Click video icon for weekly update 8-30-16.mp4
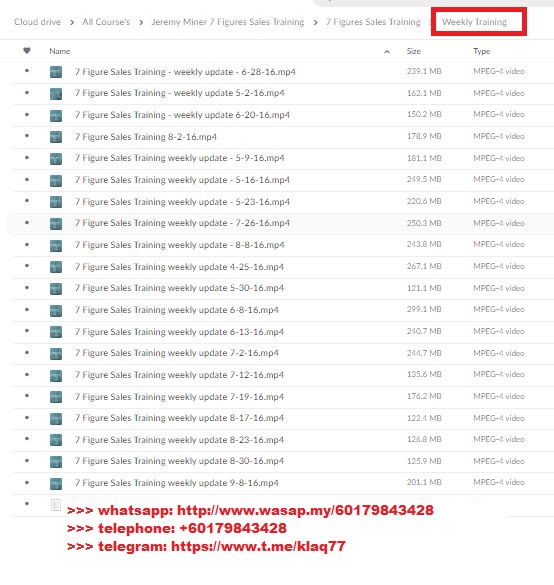Image resolution: width=554 pixels, height=585 pixels. pyautogui.click(x=56, y=462)
